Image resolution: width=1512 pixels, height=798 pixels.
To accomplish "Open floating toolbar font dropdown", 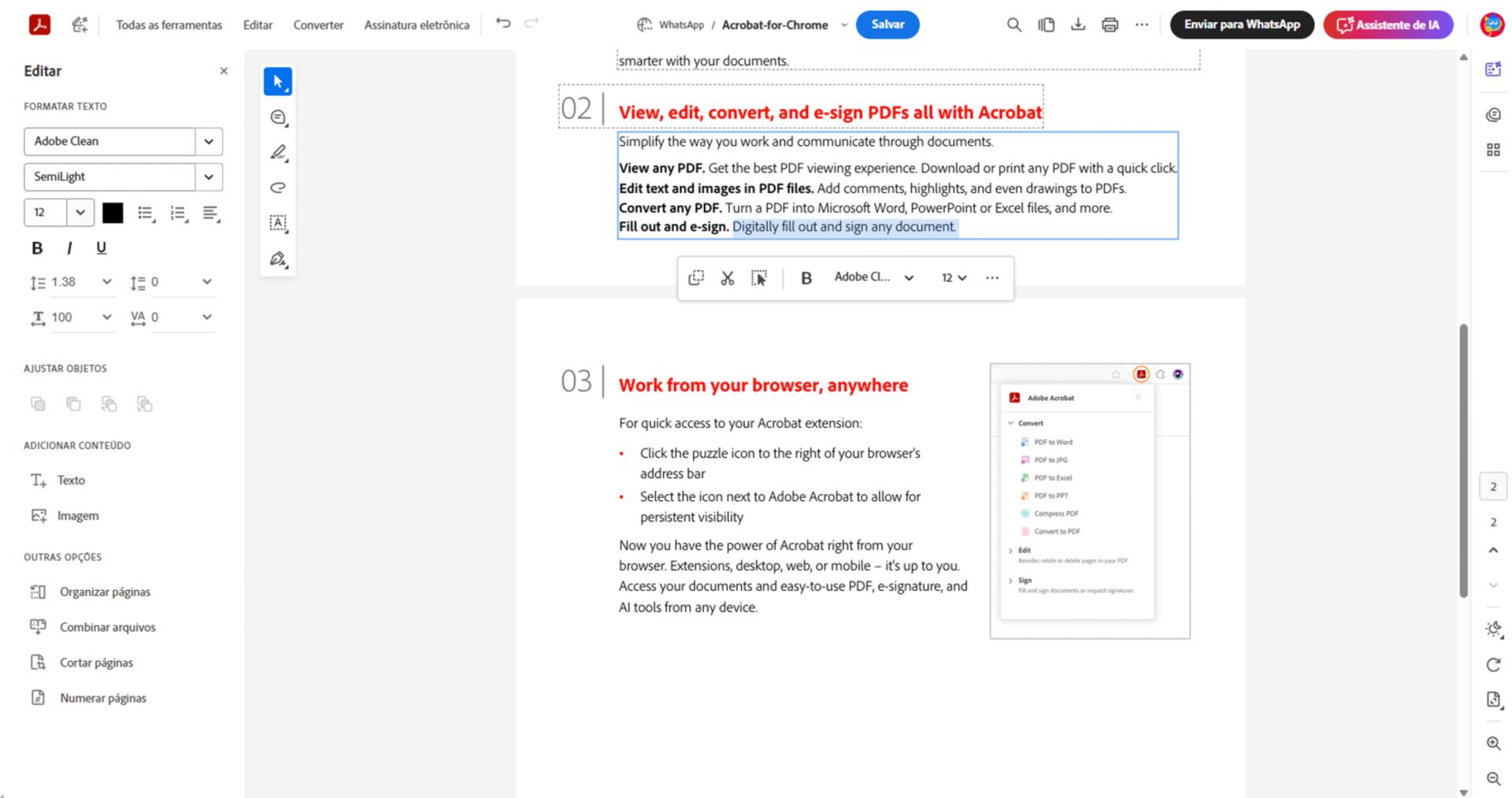I will click(874, 277).
